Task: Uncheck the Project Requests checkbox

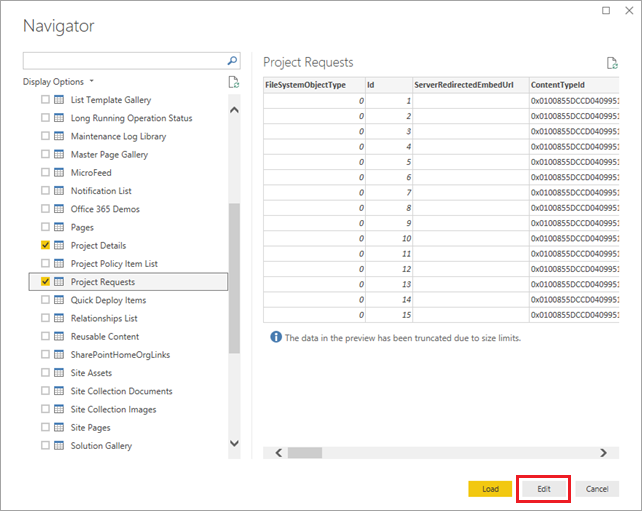Action: tap(45, 281)
